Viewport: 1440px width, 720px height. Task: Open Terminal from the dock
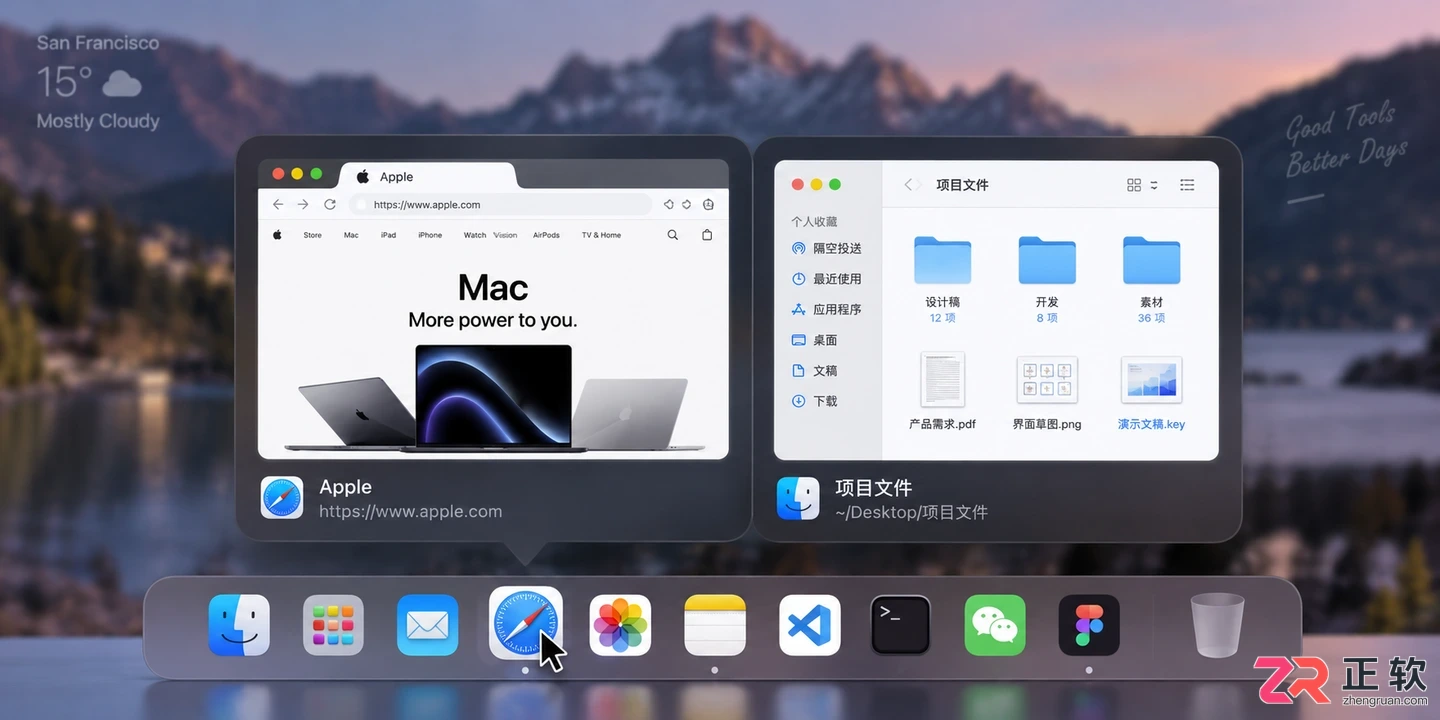coord(900,625)
